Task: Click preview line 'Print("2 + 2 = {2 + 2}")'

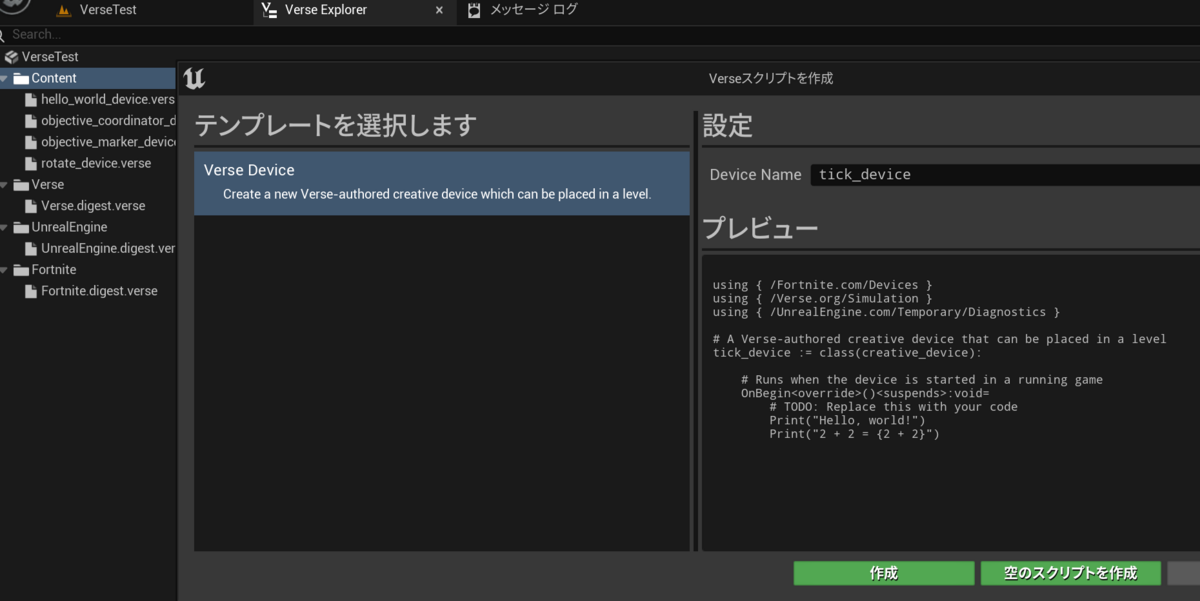Action: click(x=854, y=434)
